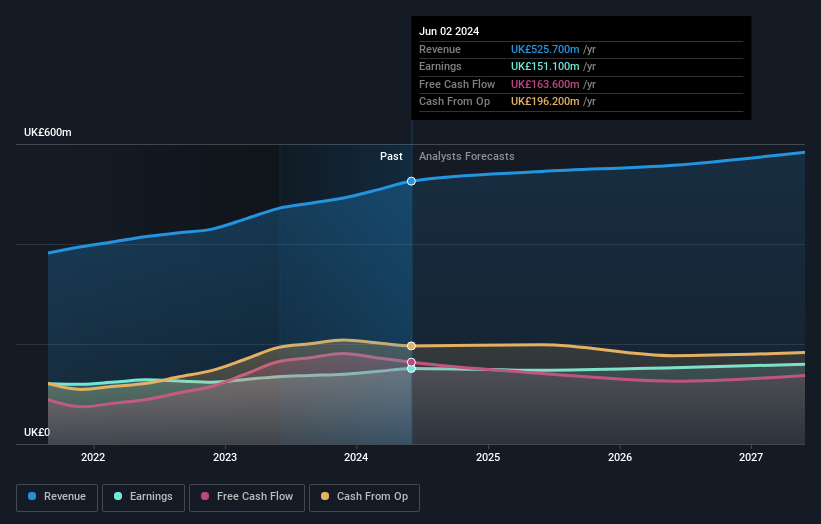Image resolution: width=821 pixels, height=524 pixels.
Task: Click the Free Cash Flow label in tooltip
Action: [x=457, y=84]
